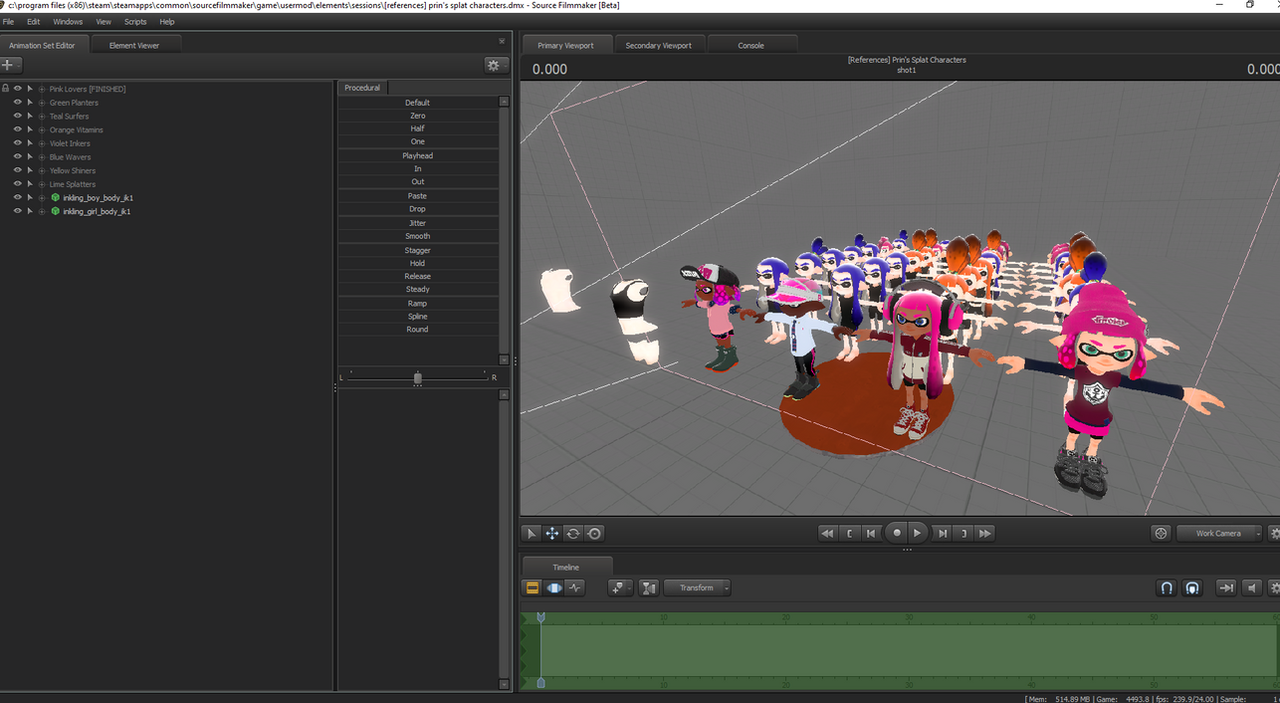Image resolution: width=1280 pixels, height=703 pixels.
Task: Toggle the first timeline snap magnet
Action: click(1166, 588)
